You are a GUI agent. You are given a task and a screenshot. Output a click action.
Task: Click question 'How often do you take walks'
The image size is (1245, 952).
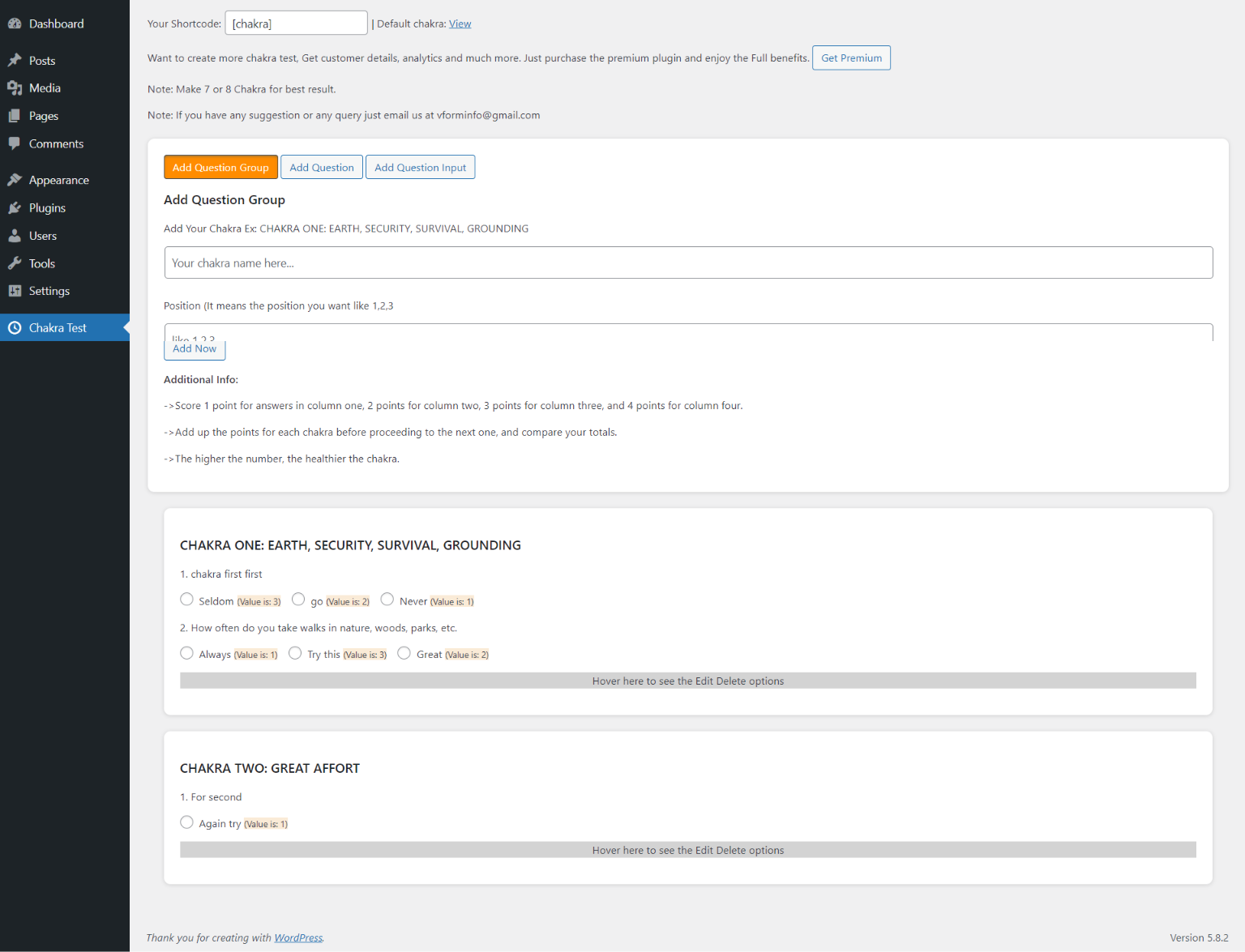click(x=319, y=628)
